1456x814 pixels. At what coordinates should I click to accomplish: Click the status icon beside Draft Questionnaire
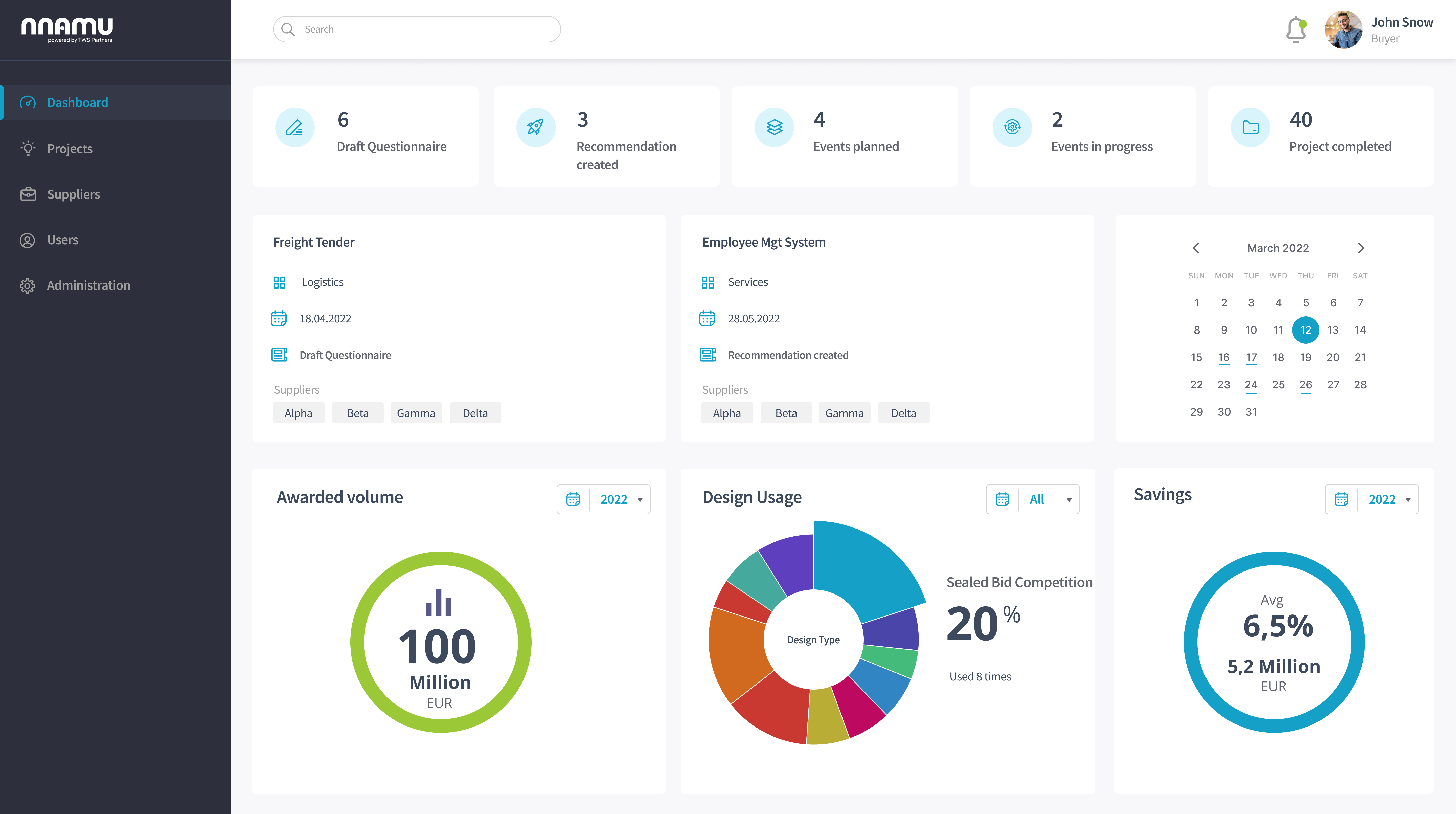[x=279, y=355]
